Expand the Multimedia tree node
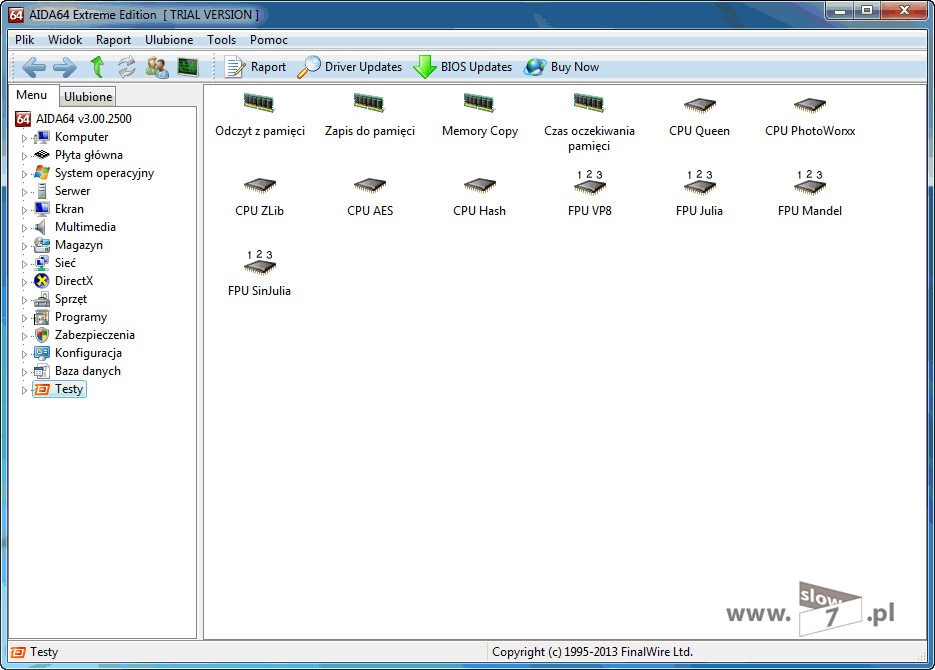The image size is (935, 670). [x=24, y=228]
